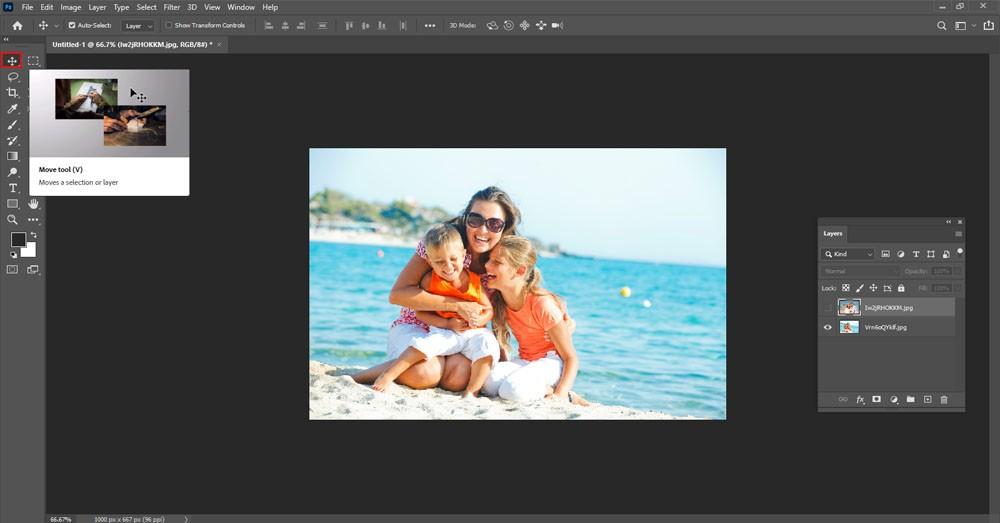
Task: Open the Filter menu
Action: (172, 7)
